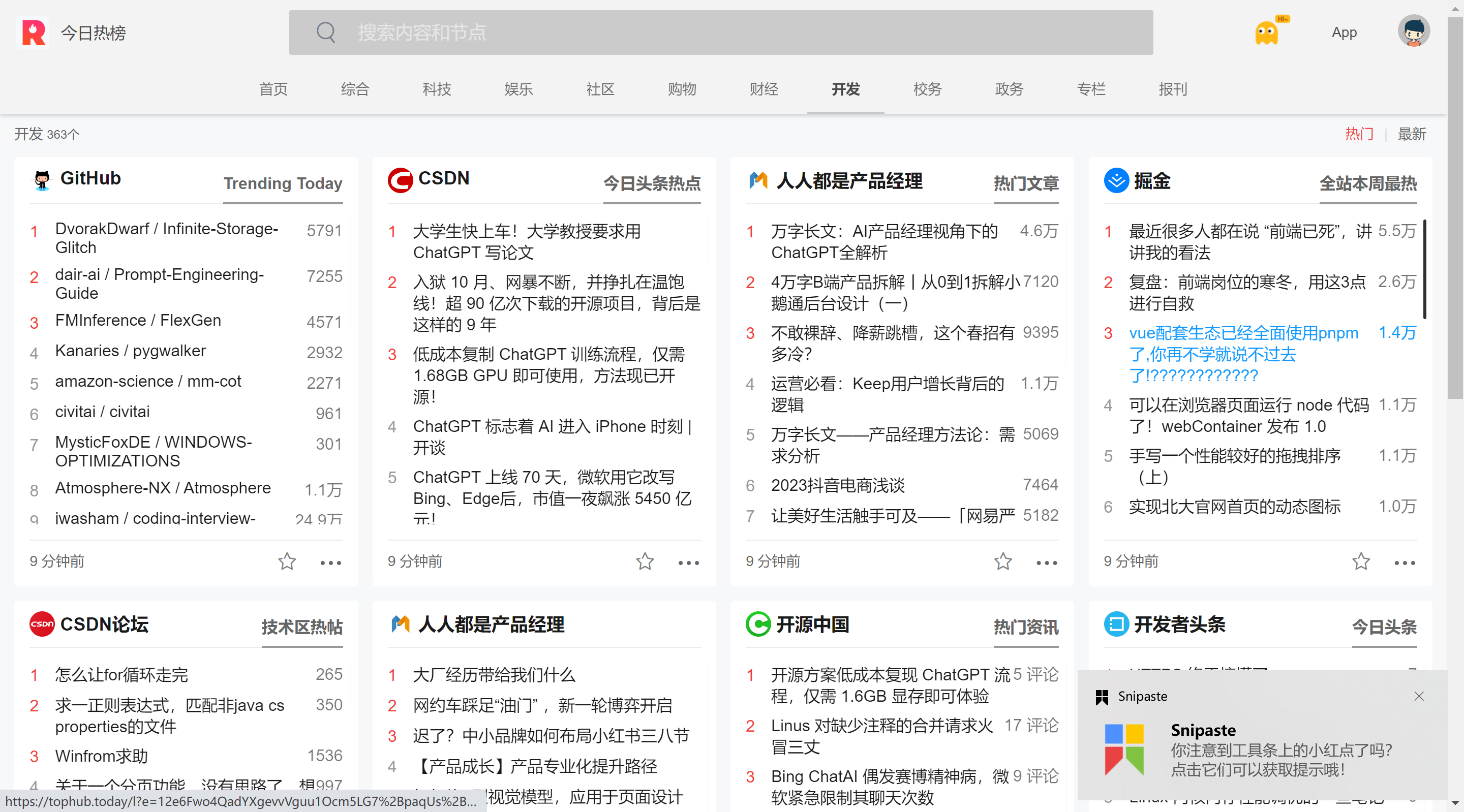The width and height of the screenshot is (1464, 812).
Task: Open the 娱乐 tab
Action: [519, 88]
